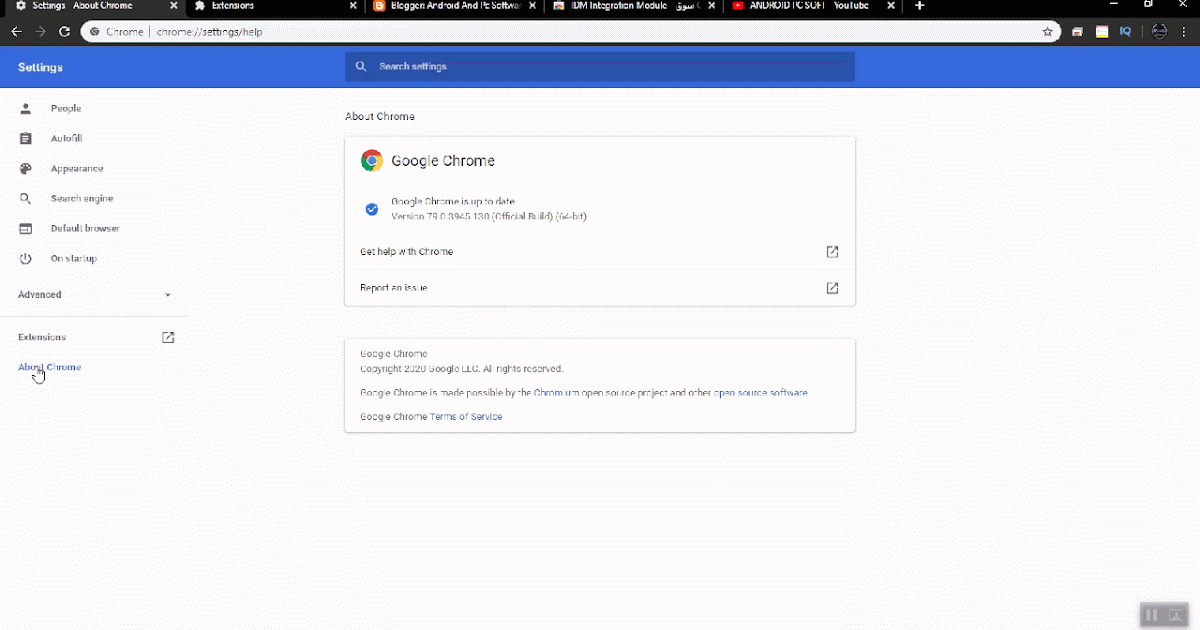Click Copyright 2020 Google LLC text
This screenshot has height=630, width=1200.
click(461, 369)
